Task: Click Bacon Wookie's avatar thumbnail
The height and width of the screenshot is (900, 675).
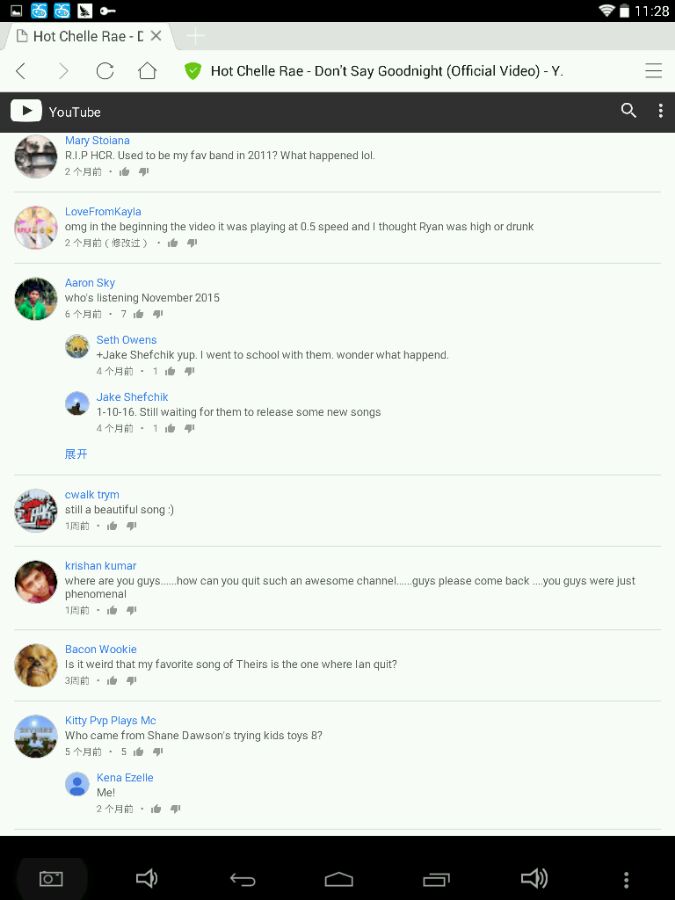Action: click(36, 665)
